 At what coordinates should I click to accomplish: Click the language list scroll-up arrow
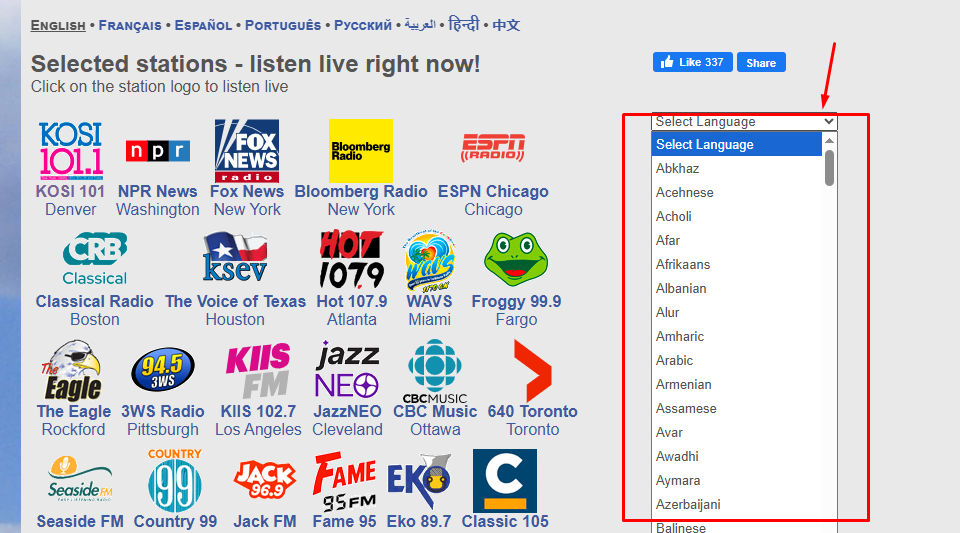click(829, 141)
